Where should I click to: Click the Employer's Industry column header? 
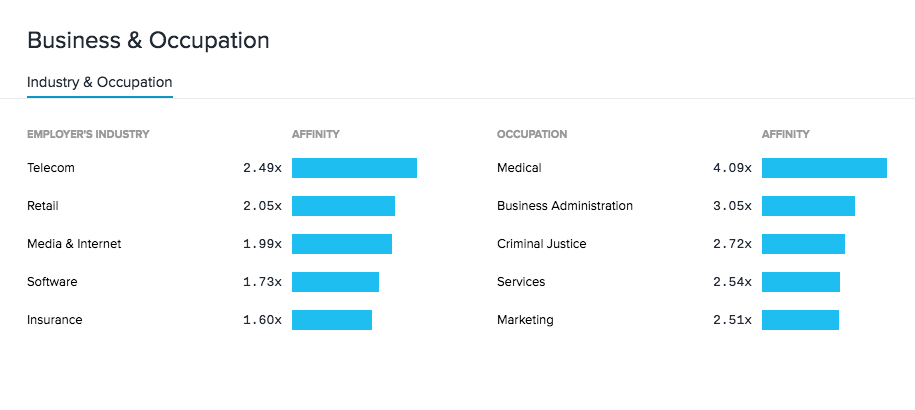88,134
